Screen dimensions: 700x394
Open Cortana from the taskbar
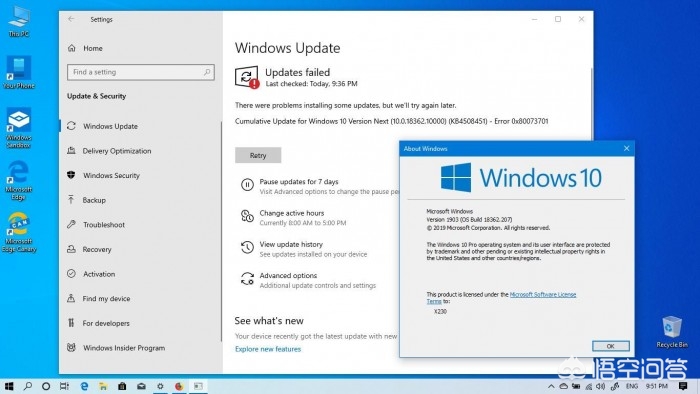pyautogui.click(x=46, y=386)
